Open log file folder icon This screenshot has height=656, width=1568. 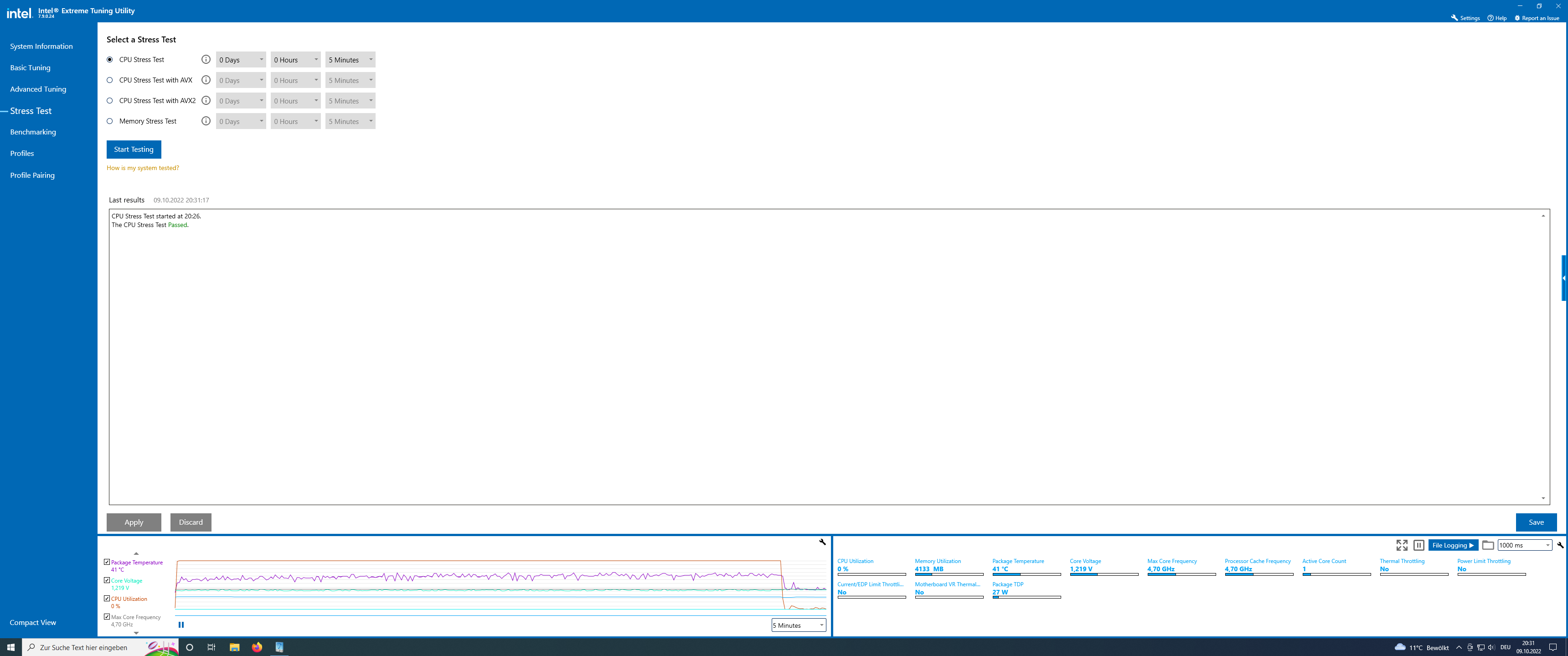click(1488, 545)
